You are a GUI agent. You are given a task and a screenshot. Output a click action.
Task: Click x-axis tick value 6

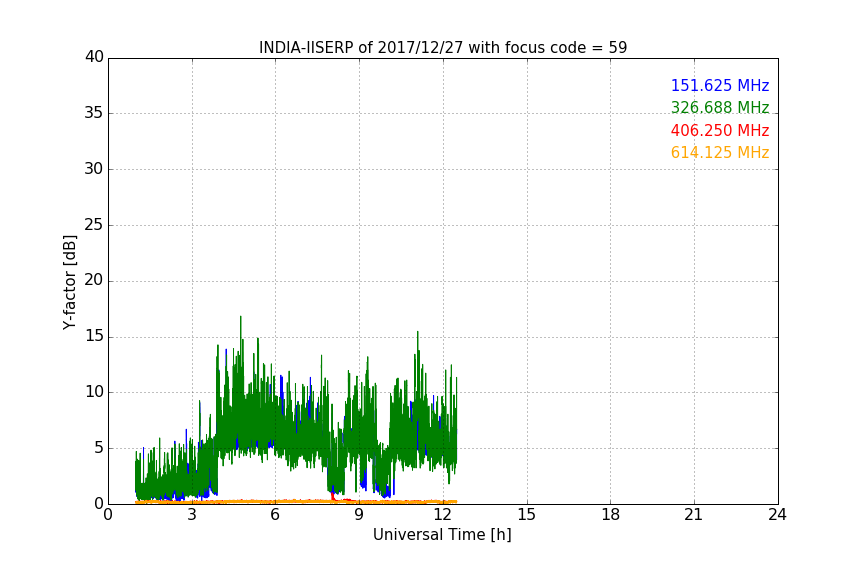[276, 515]
